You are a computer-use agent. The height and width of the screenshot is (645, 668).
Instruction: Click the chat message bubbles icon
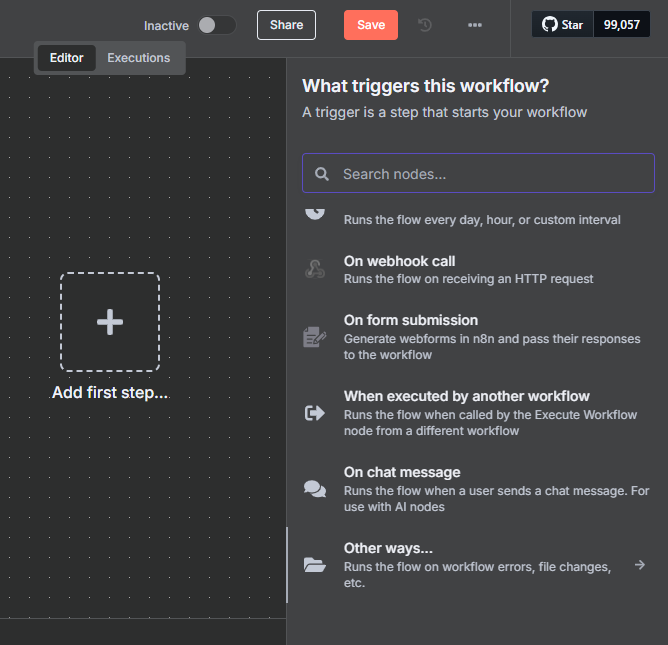click(315, 489)
